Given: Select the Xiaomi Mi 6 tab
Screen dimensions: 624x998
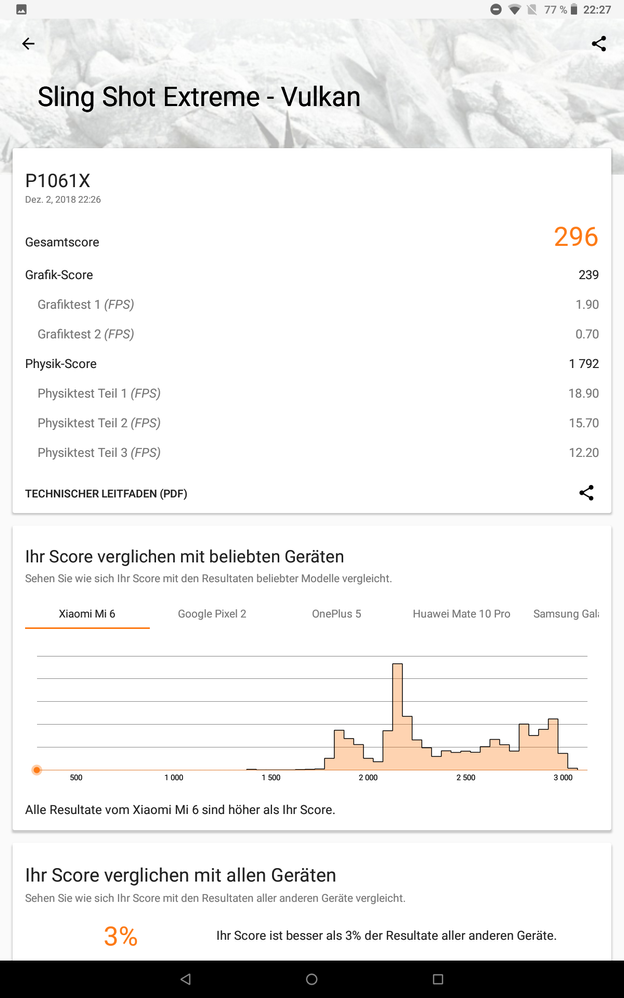Looking at the screenshot, I should 87,614.
